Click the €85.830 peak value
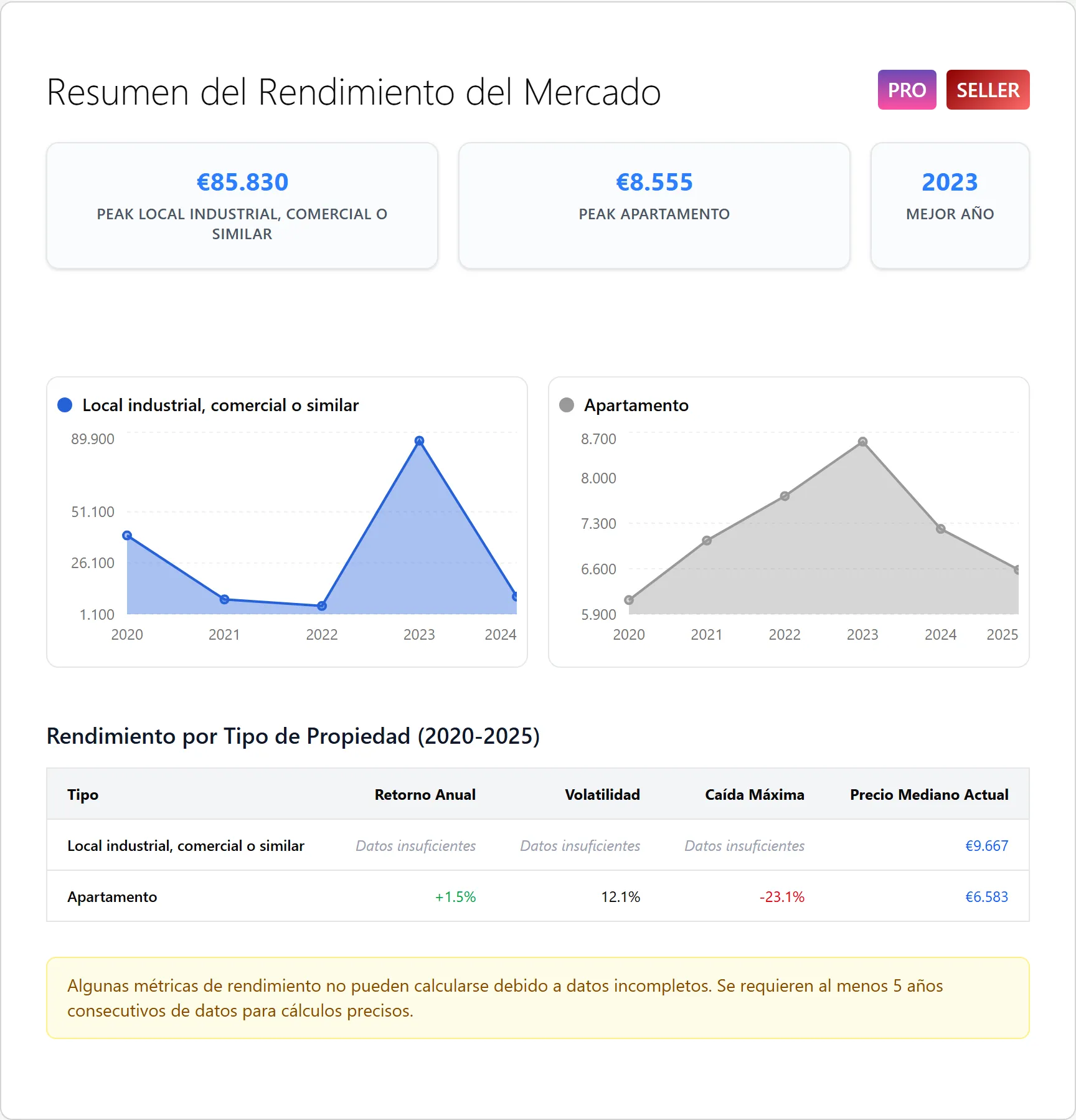Screen dimensions: 1076x1120 point(242,182)
